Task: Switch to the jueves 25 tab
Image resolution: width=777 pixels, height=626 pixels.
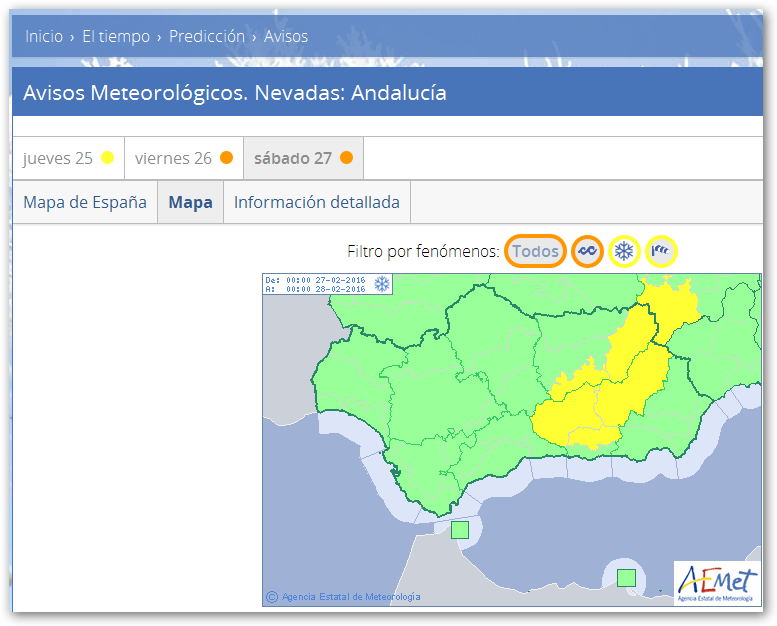Action: pos(68,158)
